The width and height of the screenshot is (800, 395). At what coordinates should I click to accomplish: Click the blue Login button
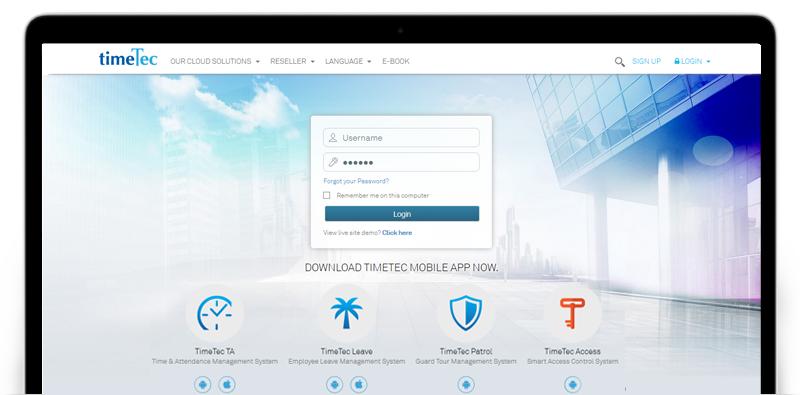coord(402,214)
